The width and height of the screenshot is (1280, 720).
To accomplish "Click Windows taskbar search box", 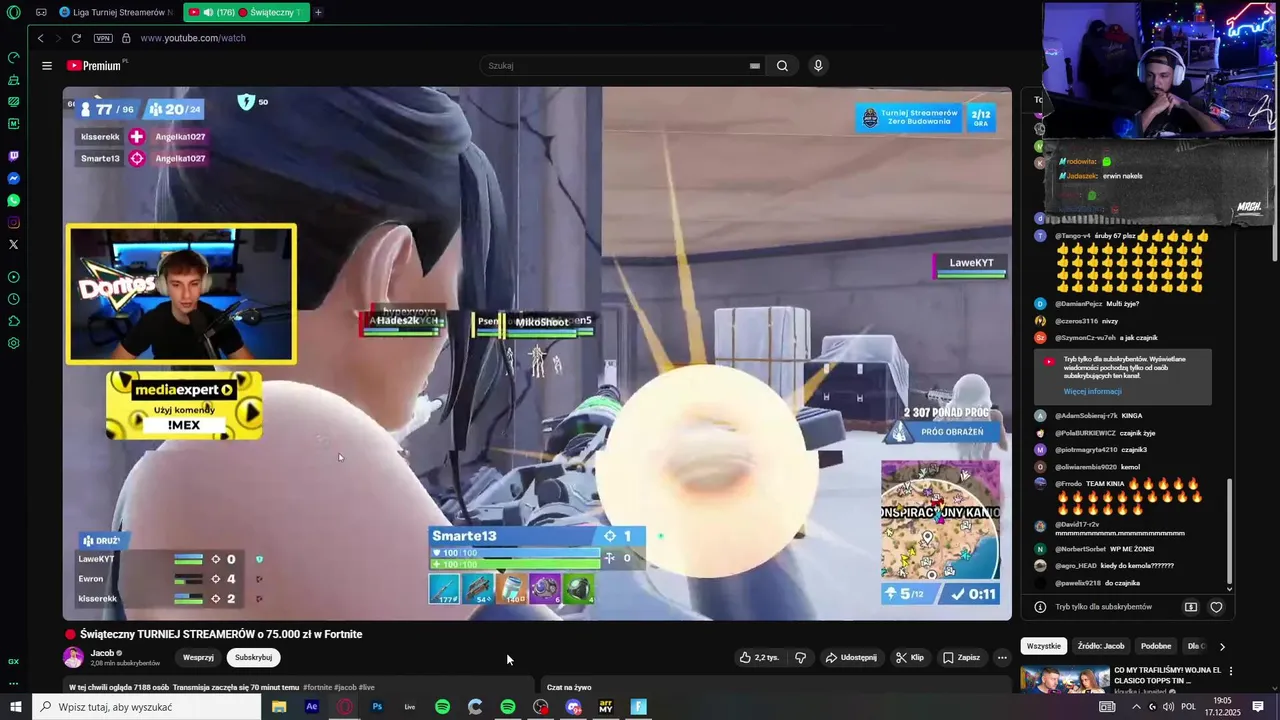I will pyautogui.click(x=146, y=707).
